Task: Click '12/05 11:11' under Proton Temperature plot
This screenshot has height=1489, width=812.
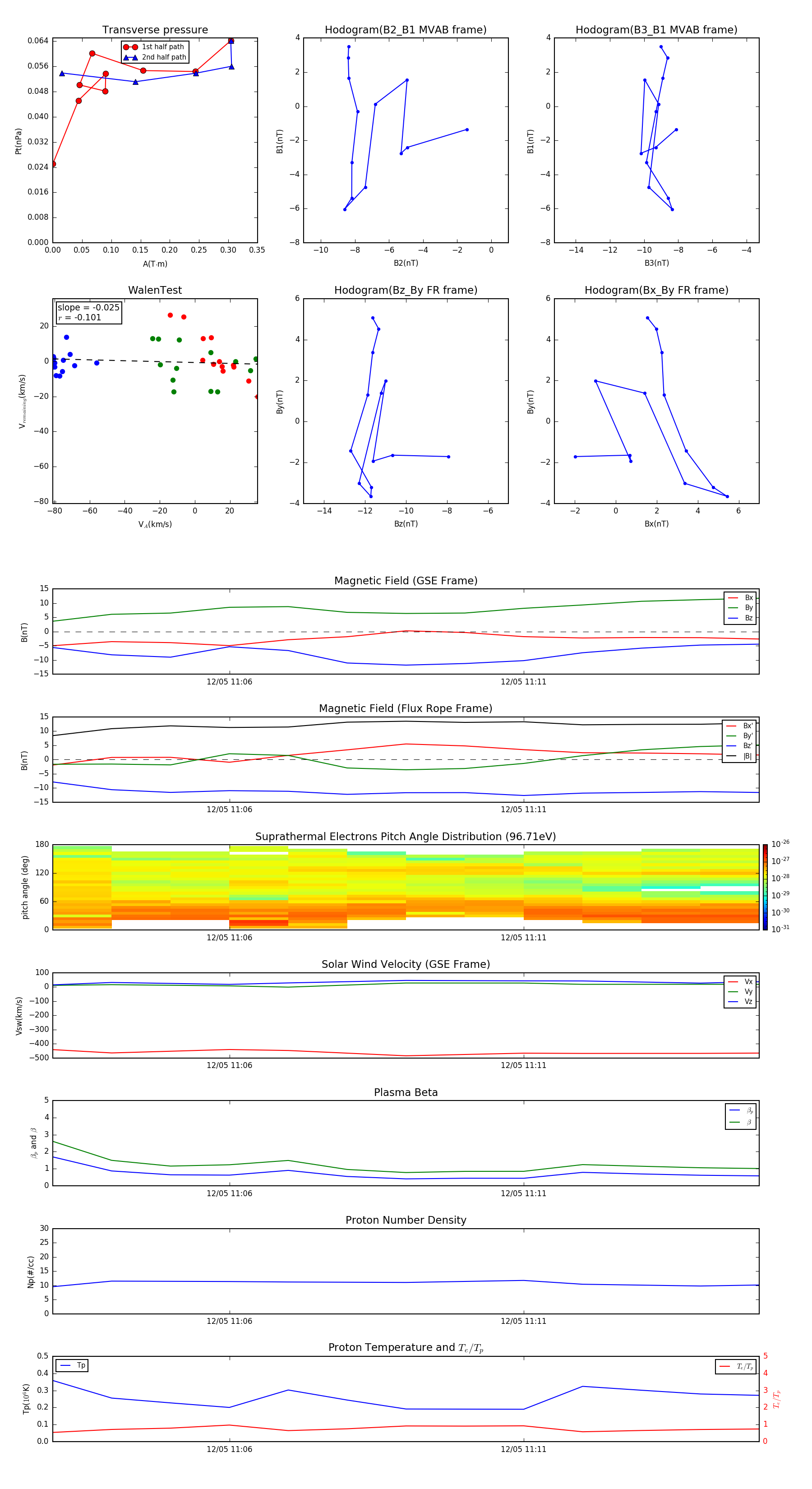Action: pos(524,1449)
